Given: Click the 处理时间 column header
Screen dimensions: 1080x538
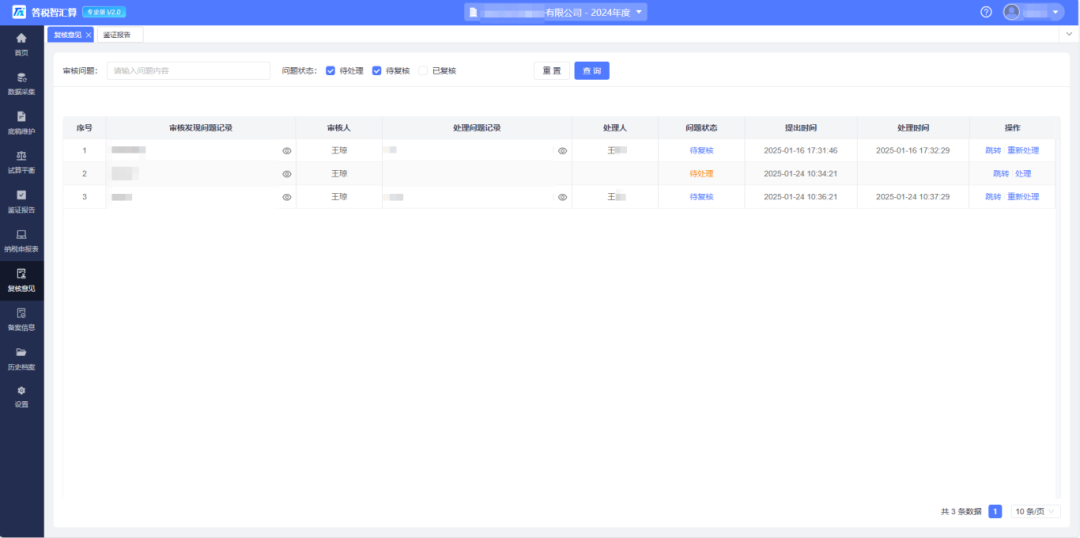Looking at the screenshot, I should tap(913, 128).
